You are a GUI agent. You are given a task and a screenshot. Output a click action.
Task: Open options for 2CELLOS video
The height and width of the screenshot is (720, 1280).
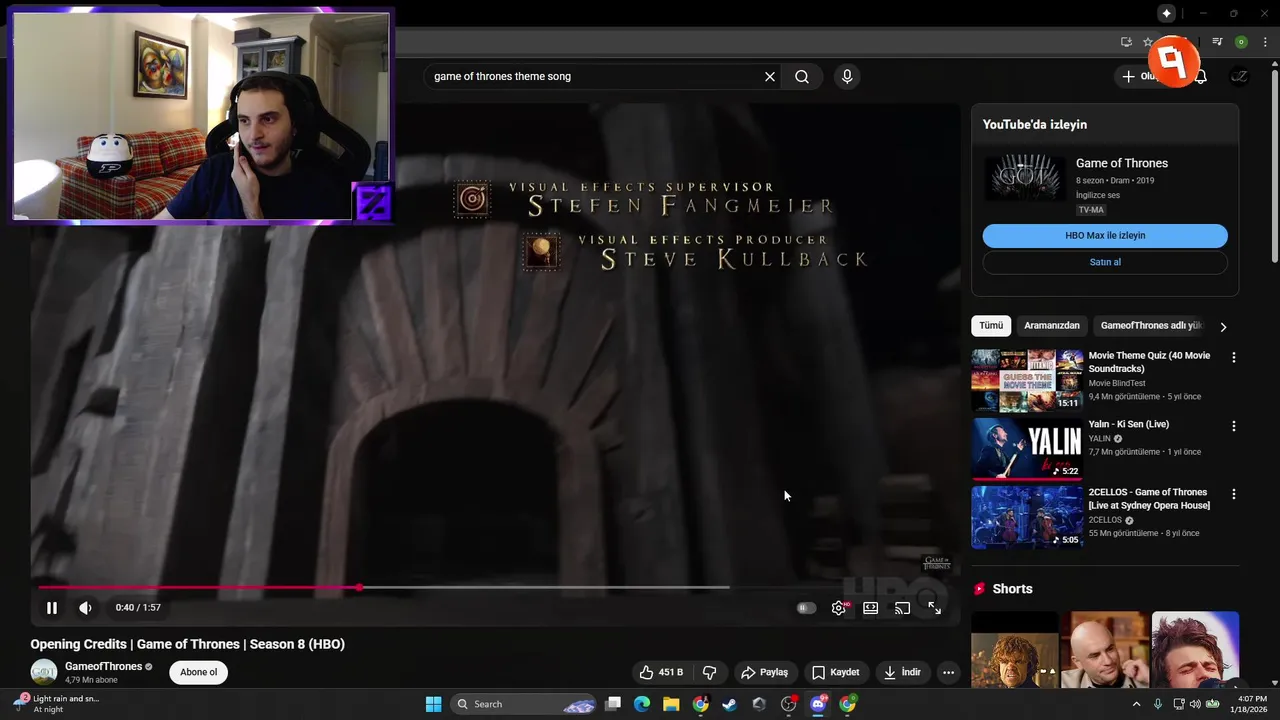click(1233, 494)
